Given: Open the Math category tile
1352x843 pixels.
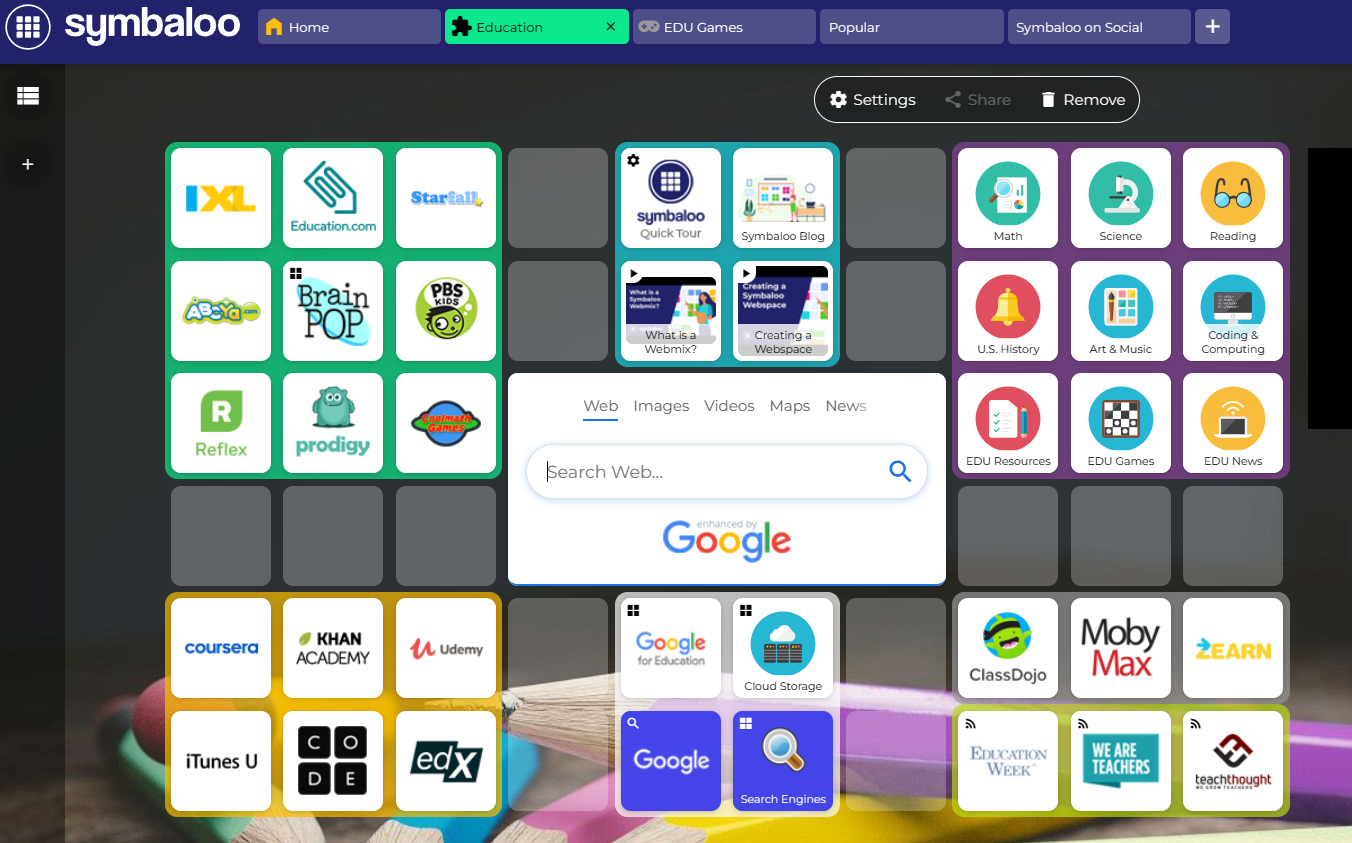Looking at the screenshot, I should (x=1008, y=198).
